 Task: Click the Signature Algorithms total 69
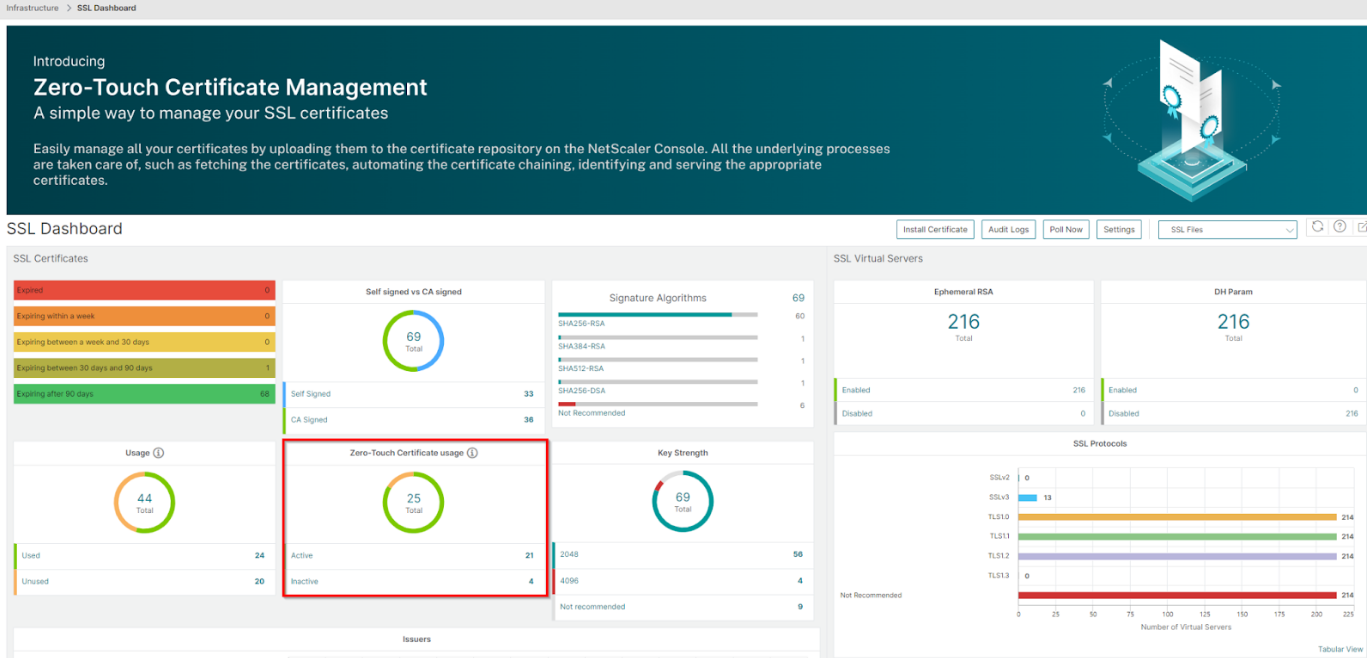[798, 298]
